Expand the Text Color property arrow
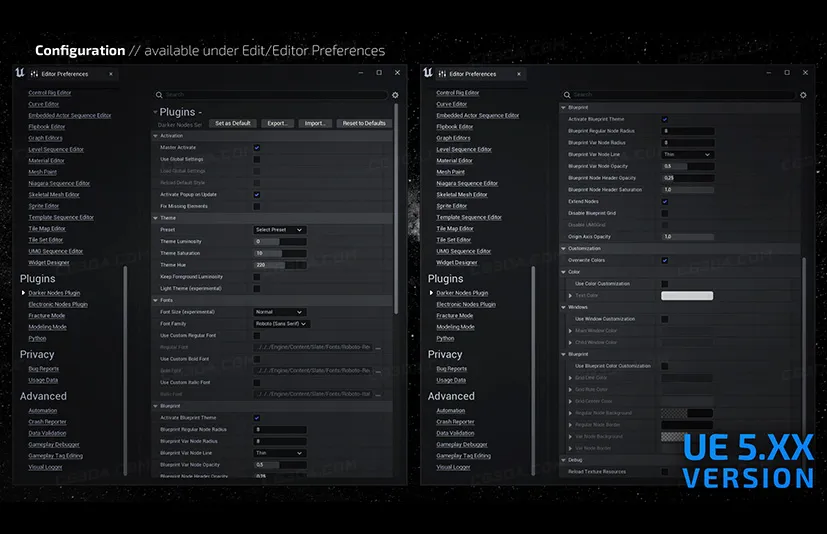827x534 pixels. click(x=570, y=295)
